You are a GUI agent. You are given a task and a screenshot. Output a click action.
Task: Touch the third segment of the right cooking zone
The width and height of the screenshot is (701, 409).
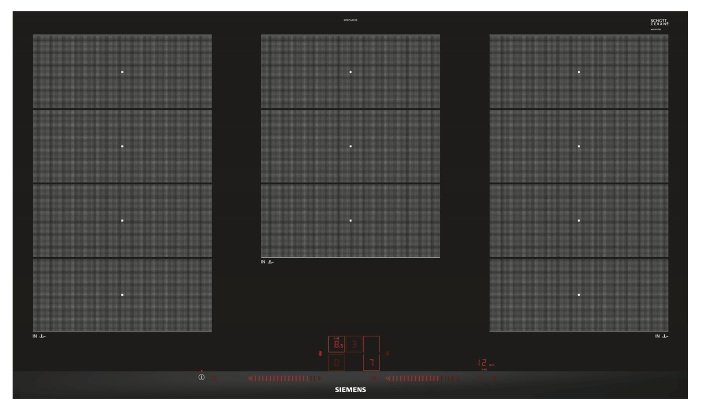(578, 220)
